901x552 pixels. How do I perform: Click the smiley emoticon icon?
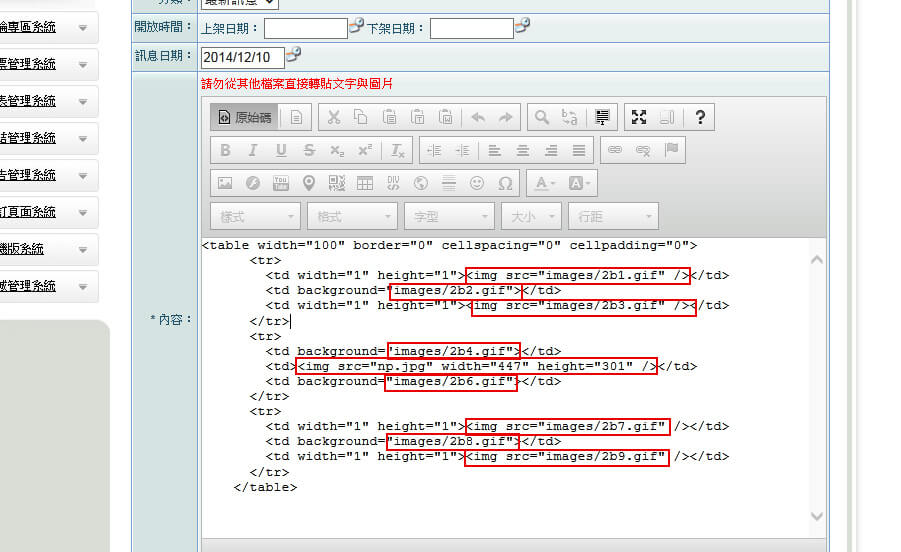point(477,183)
